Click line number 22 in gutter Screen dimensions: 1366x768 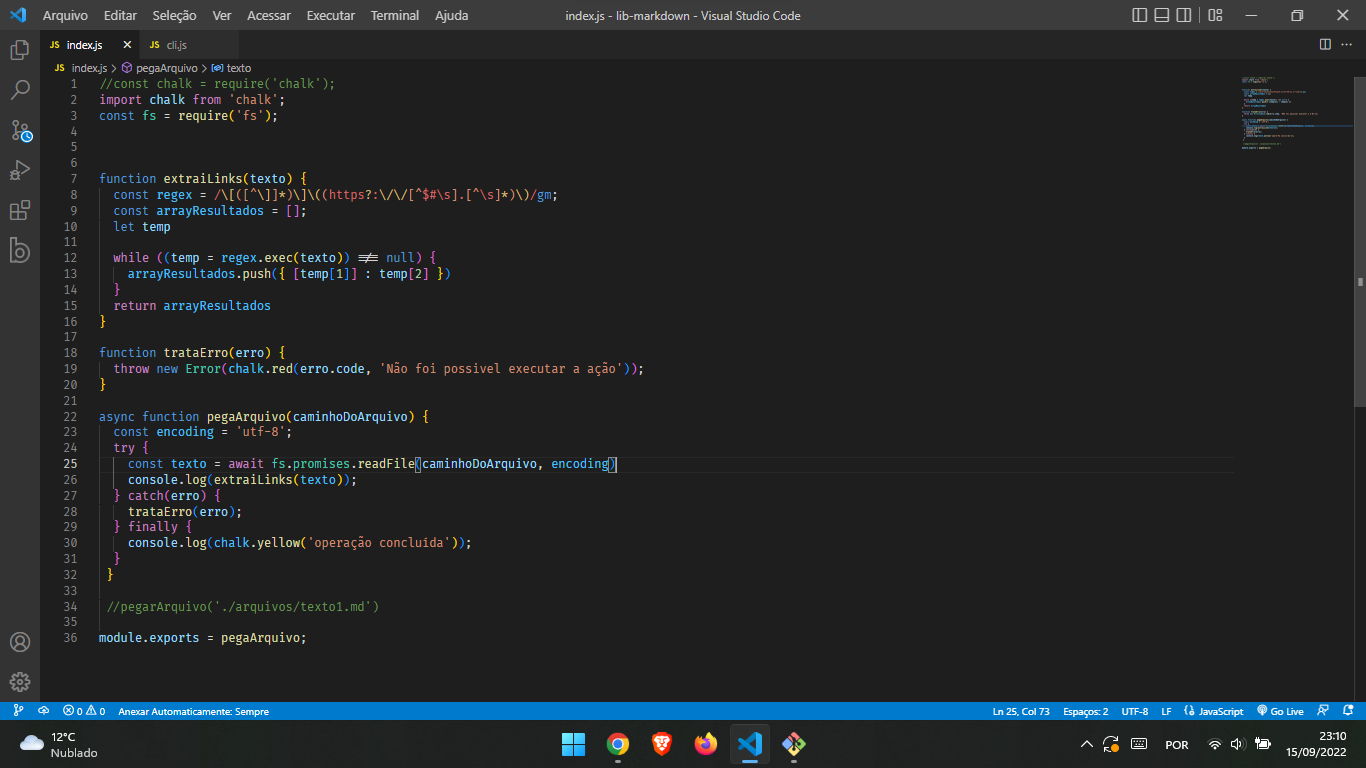click(x=70, y=416)
